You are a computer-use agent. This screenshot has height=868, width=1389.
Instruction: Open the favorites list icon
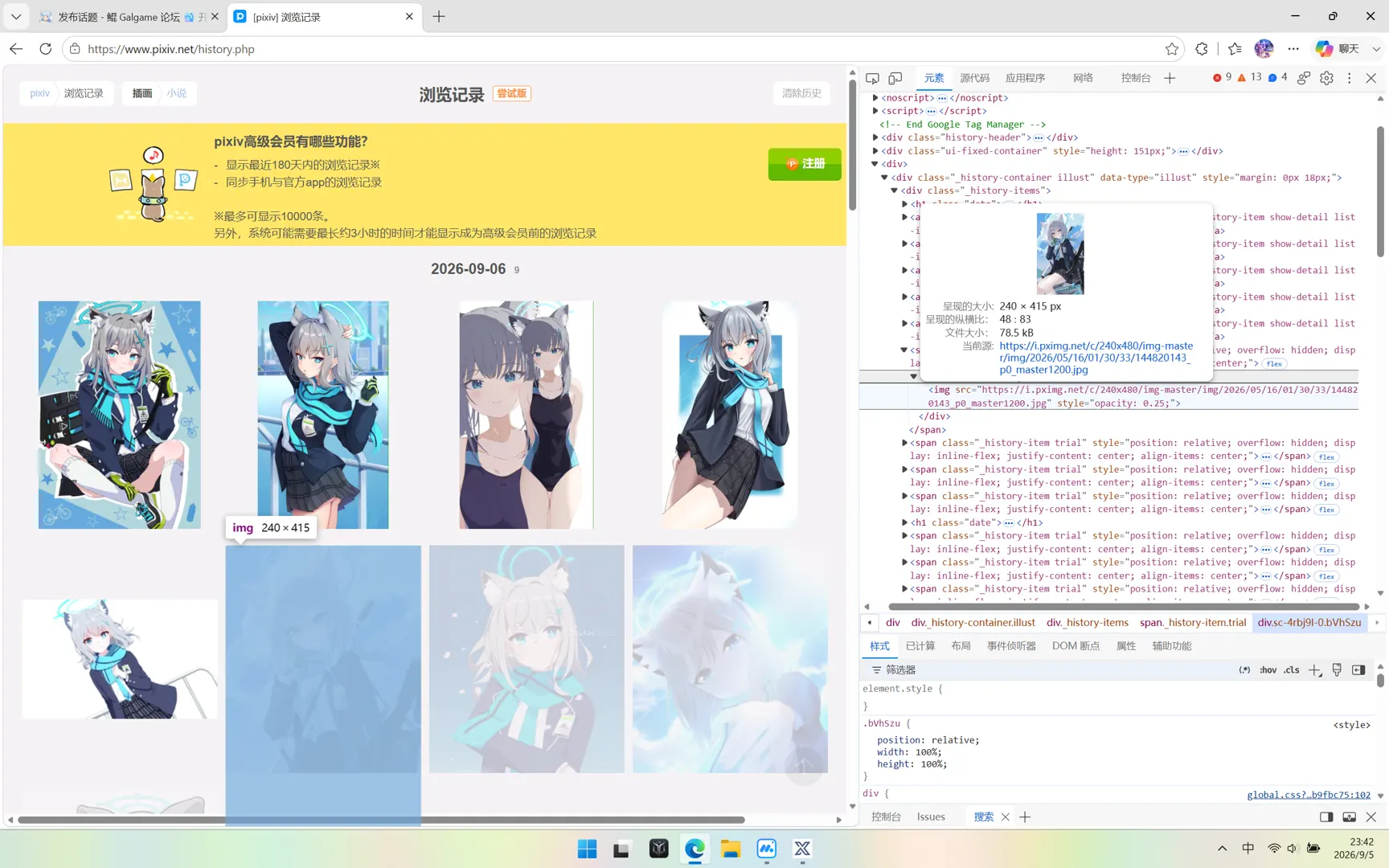1235,49
